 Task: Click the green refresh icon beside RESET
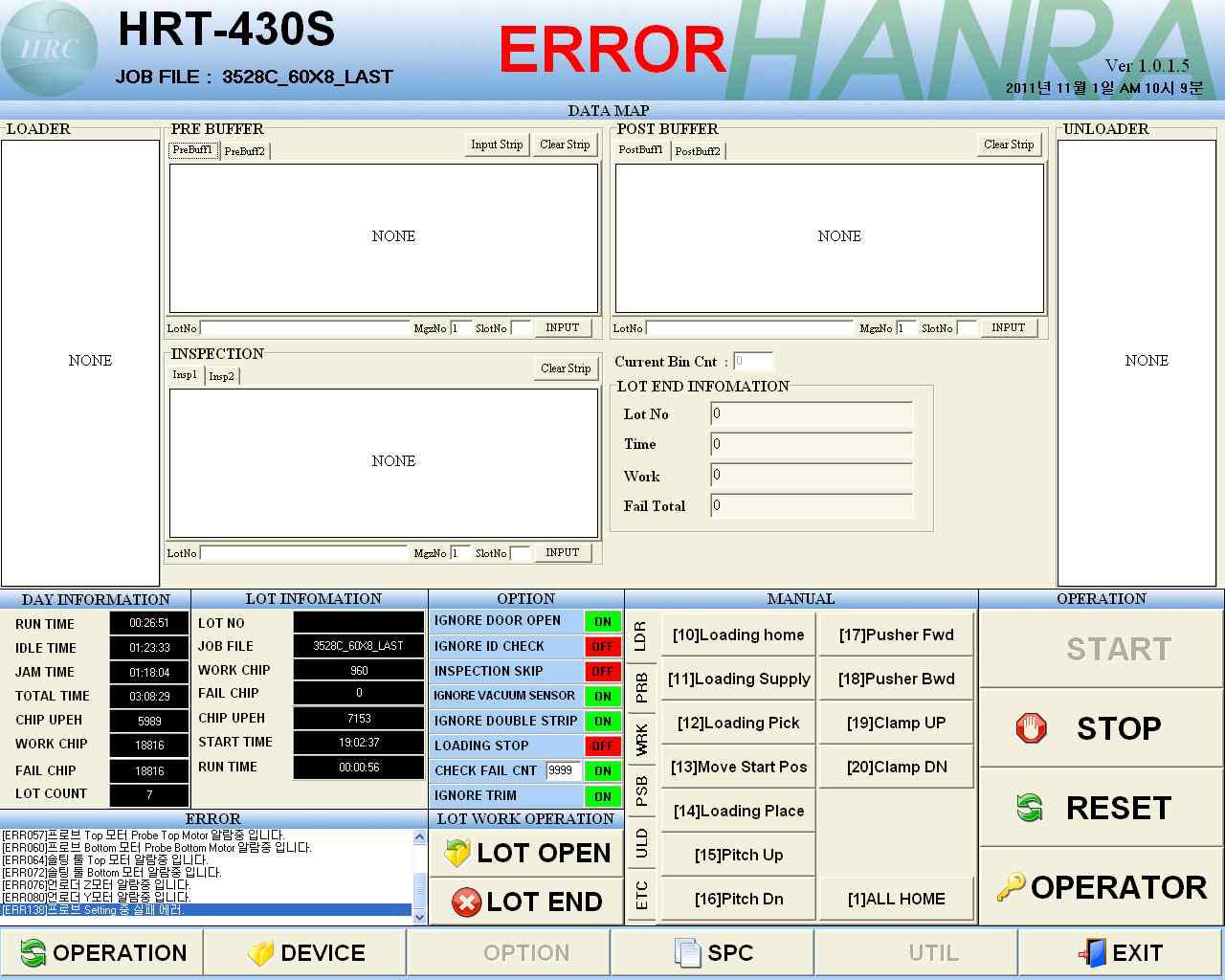(1030, 808)
